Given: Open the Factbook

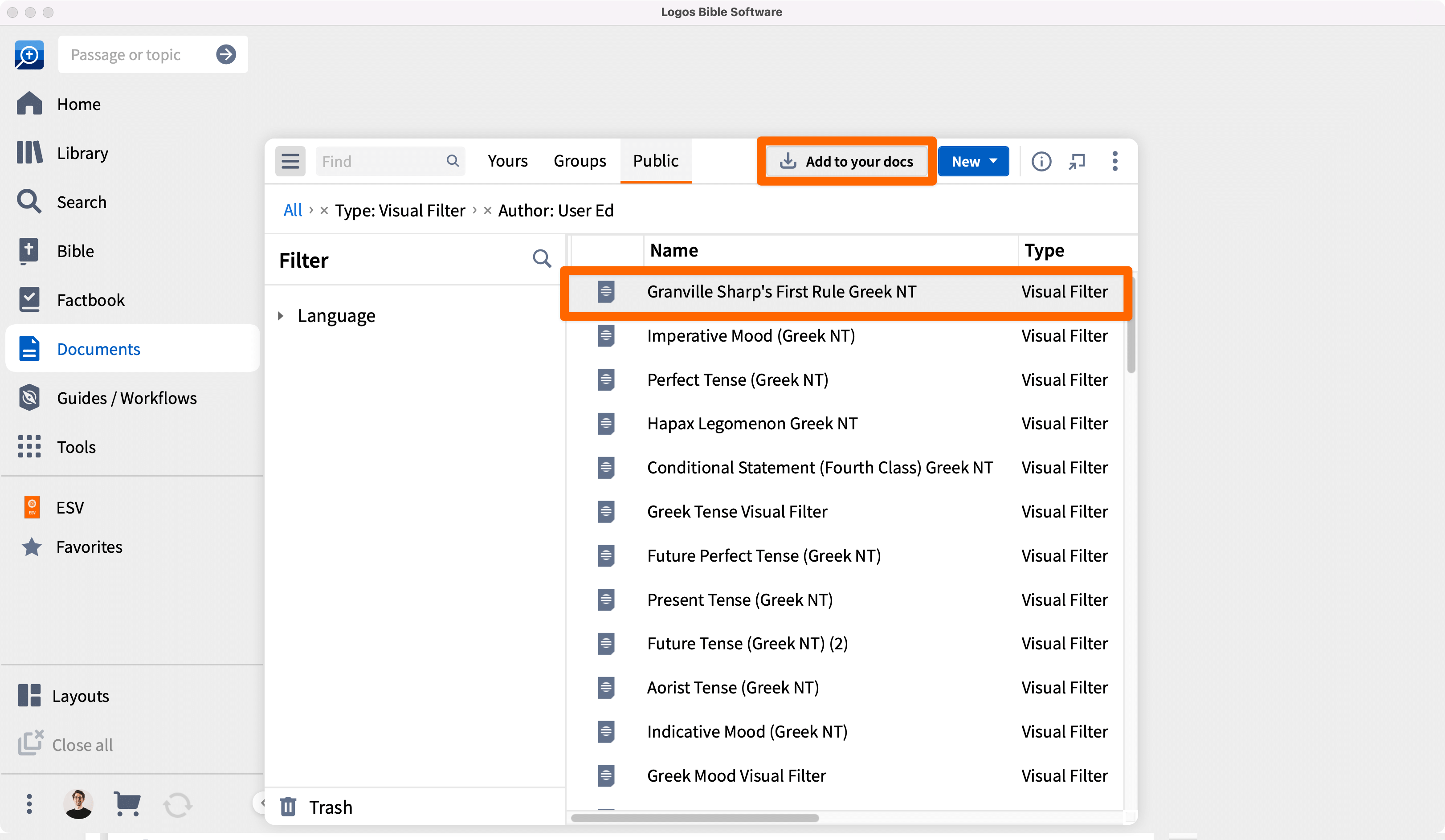Looking at the screenshot, I should pyautogui.click(x=90, y=299).
